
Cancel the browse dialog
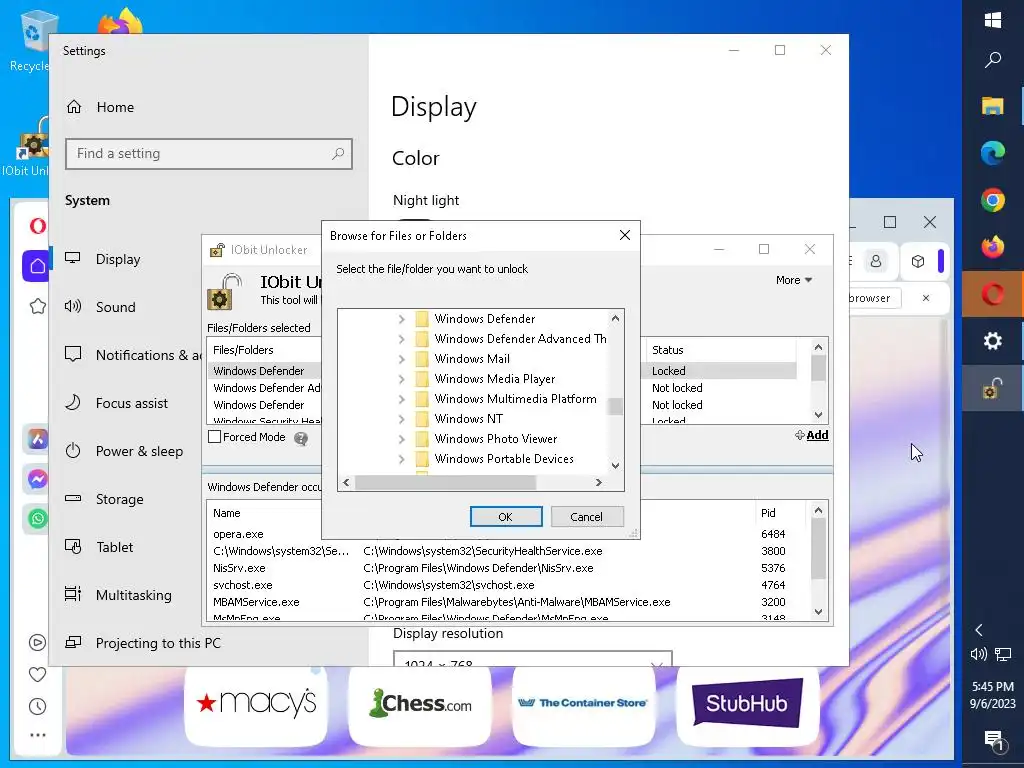[586, 517]
